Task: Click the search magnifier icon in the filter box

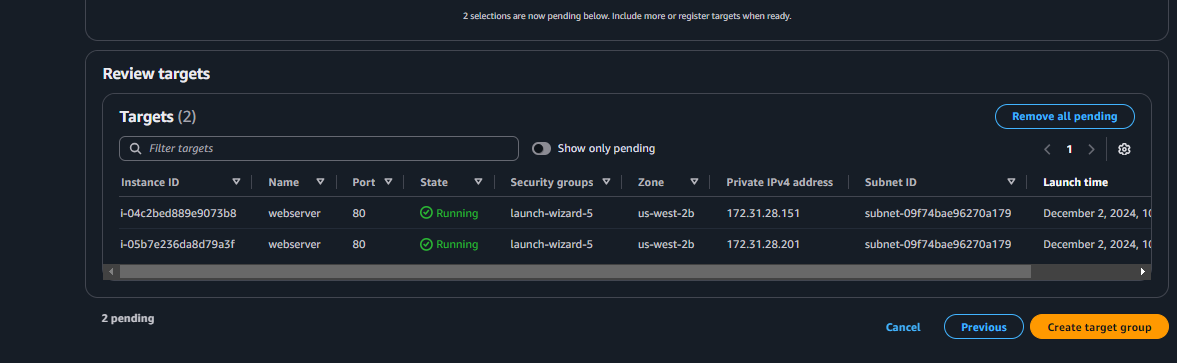Action: pos(136,148)
